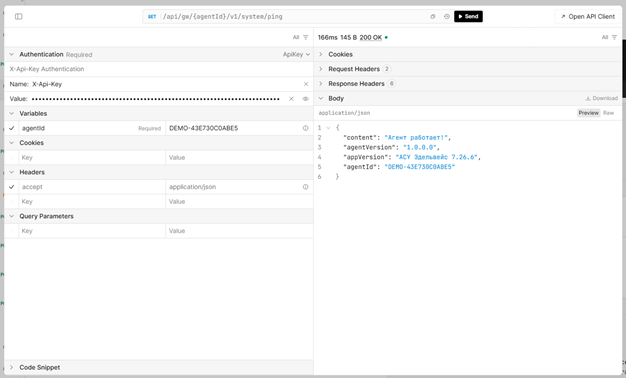The width and height of the screenshot is (626, 378).
Task: Select the appVersion value text
Action: (x=436, y=157)
